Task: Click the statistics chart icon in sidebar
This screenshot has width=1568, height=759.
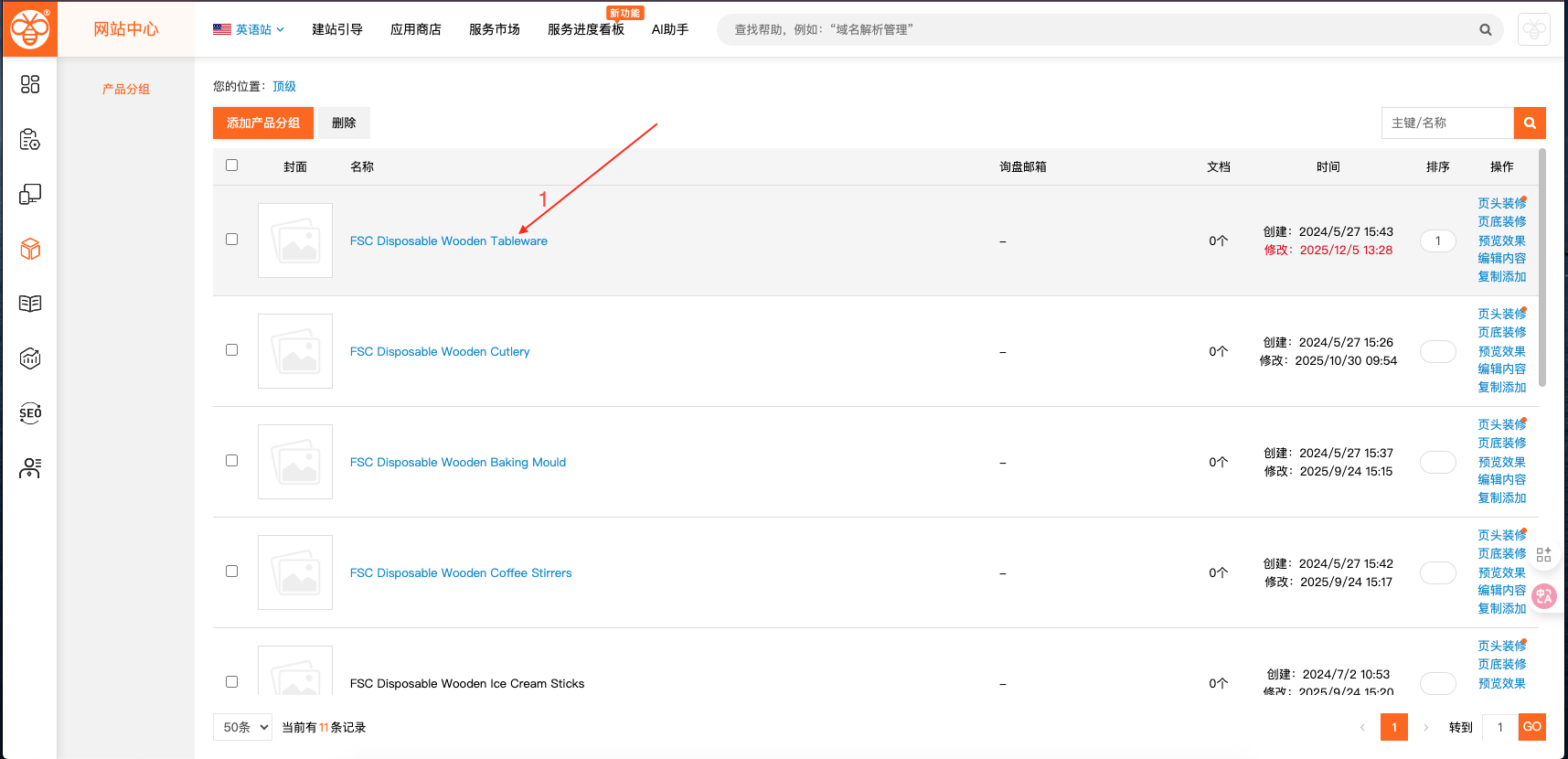Action: click(x=30, y=358)
